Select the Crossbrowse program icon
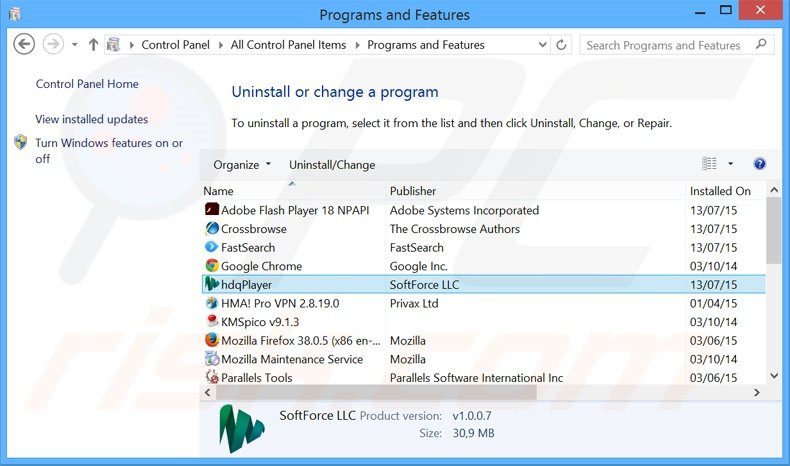Viewport: 790px width, 466px height. (212, 228)
